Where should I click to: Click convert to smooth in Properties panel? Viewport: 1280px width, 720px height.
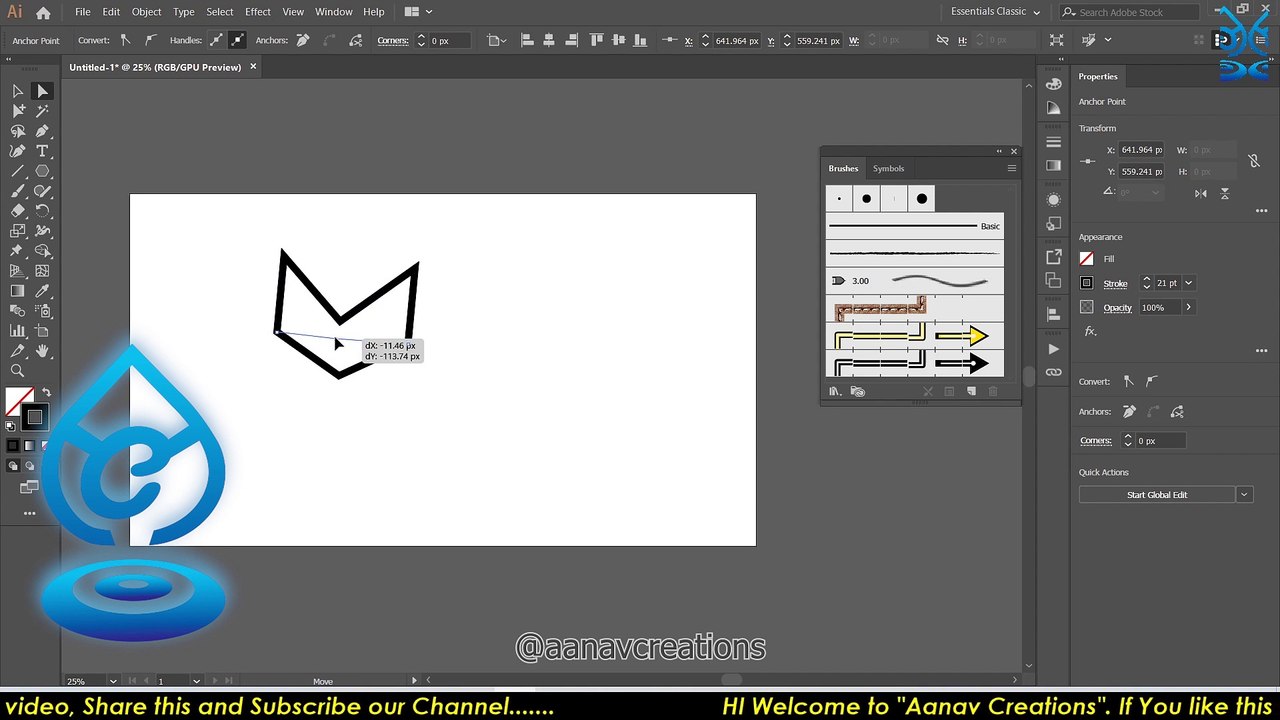point(1152,381)
